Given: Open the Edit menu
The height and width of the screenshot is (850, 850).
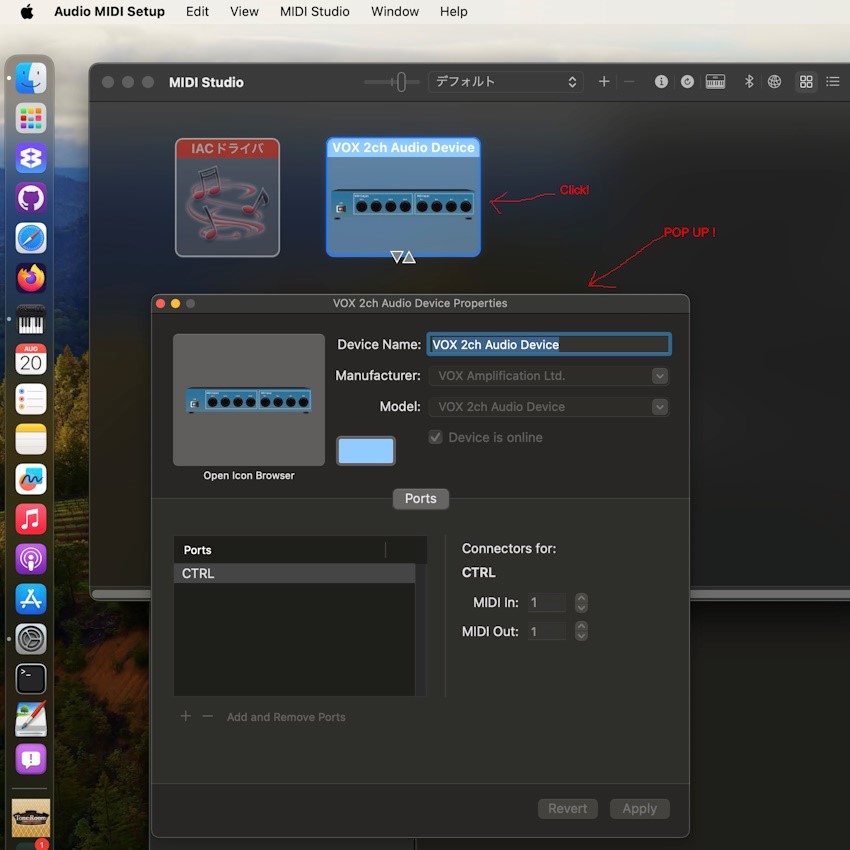Looking at the screenshot, I should 197,11.
